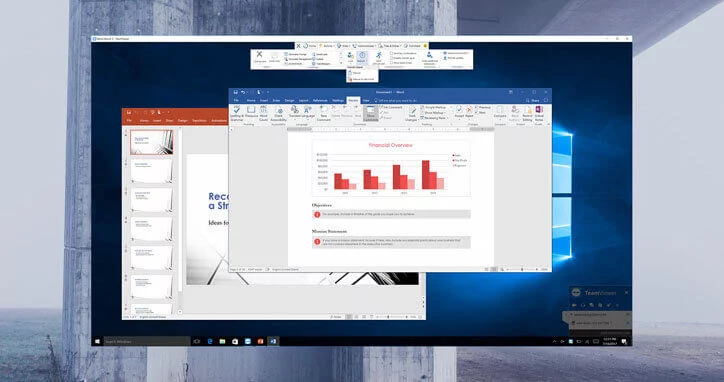Click Communicate in the TeamViewer toolbar
Viewport: 724px width, 382px height.
click(x=364, y=46)
